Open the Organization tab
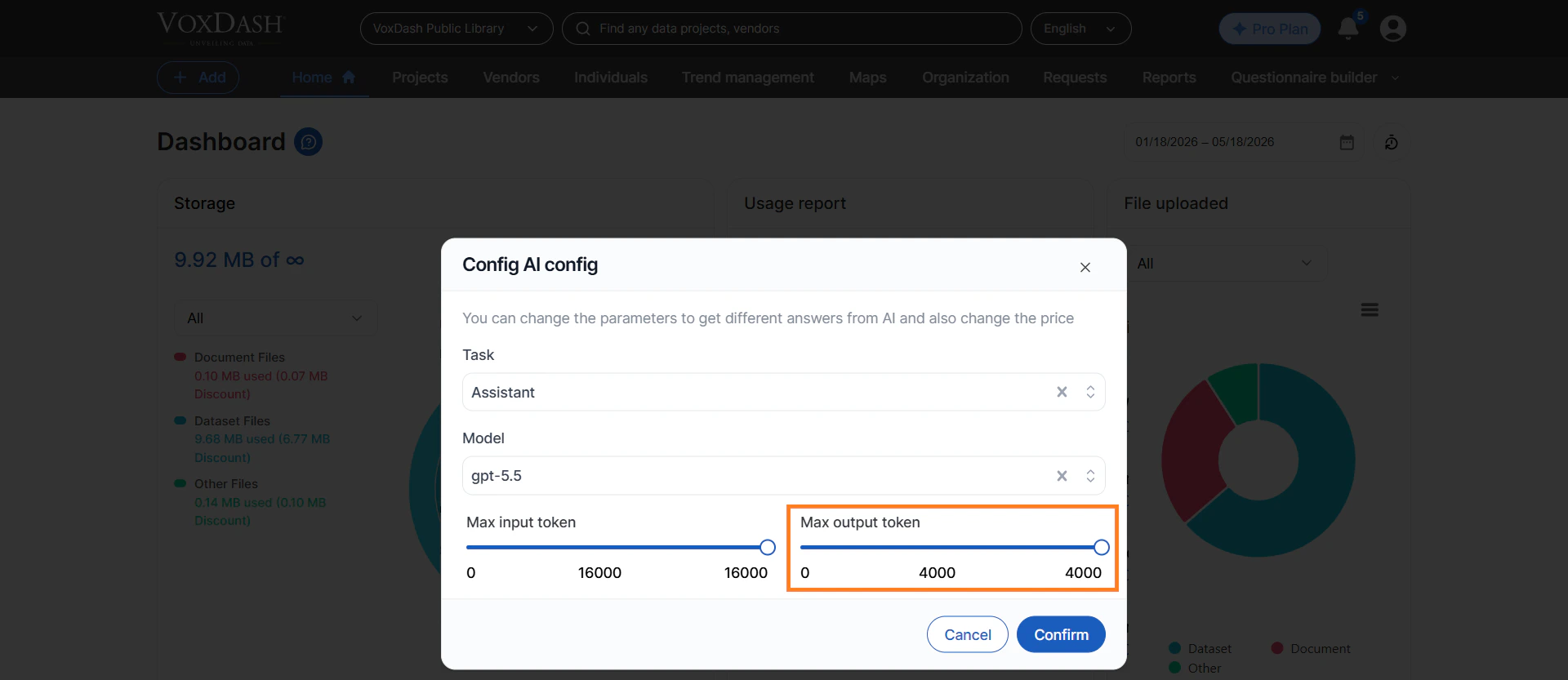Screen dimensions: 1568x680 tap(965, 78)
